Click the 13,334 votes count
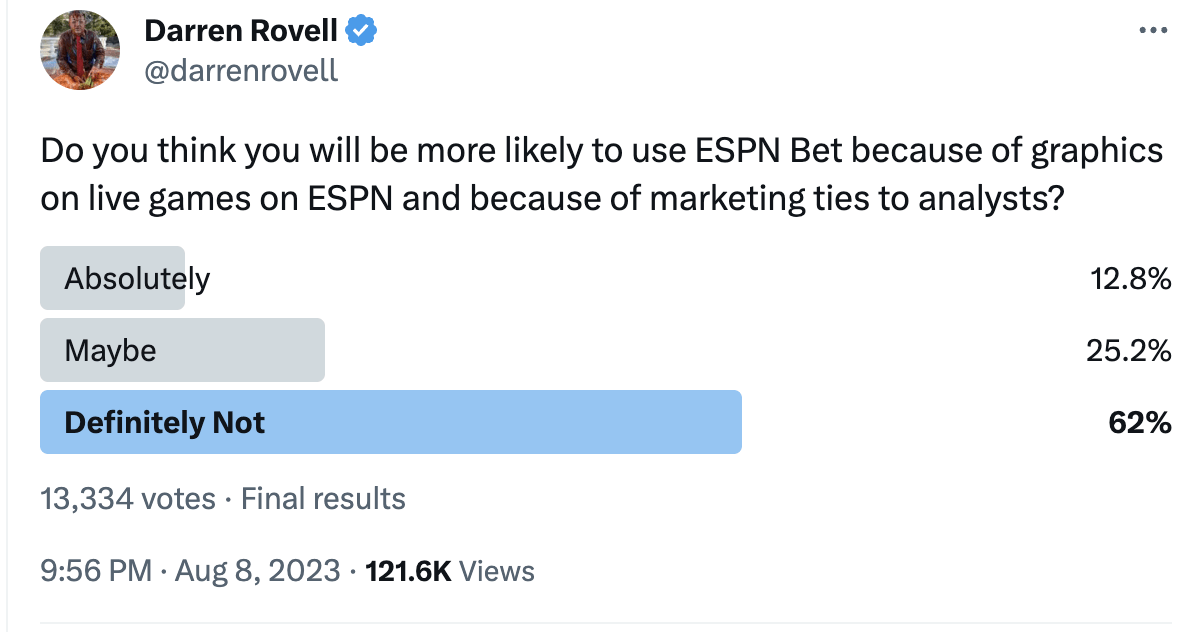Image resolution: width=1204 pixels, height=632 pixels. coord(127,498)
